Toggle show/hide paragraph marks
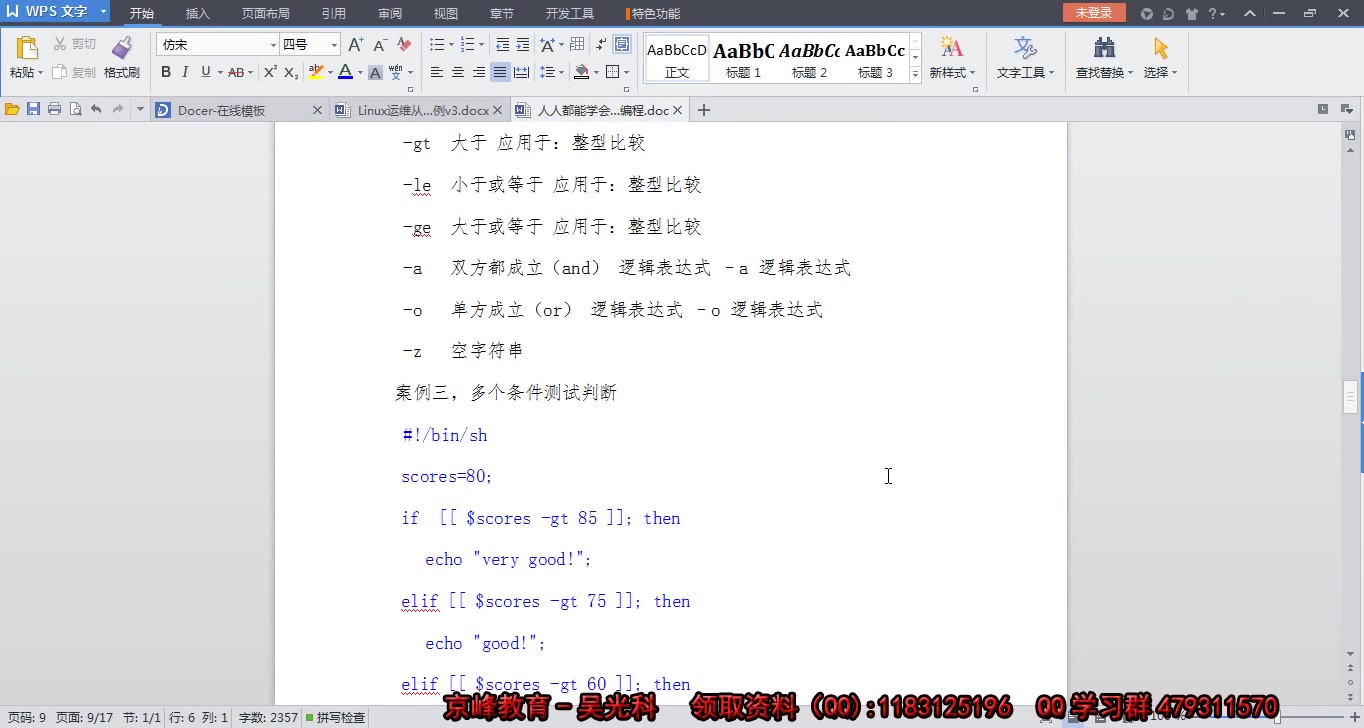Viewport: 1364px width, 728px height. tap(600, 45)
